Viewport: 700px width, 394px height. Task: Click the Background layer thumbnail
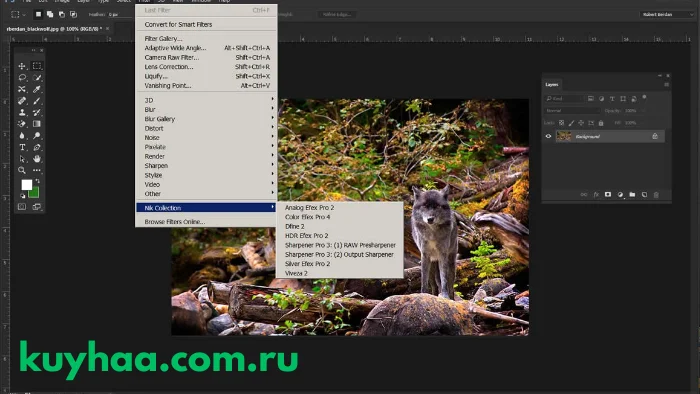tap(563, 137)
